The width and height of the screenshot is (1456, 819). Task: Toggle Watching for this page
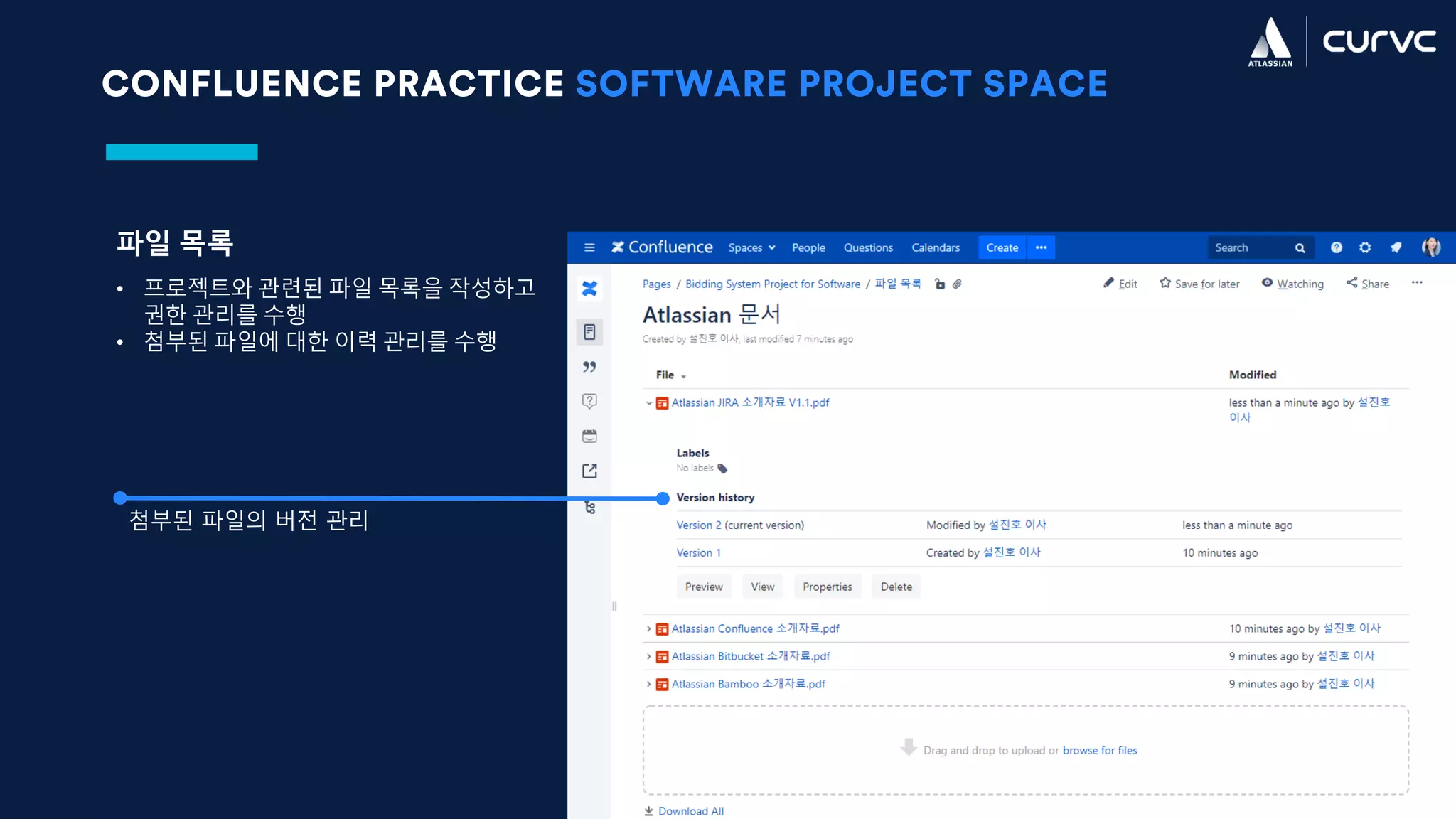click(1292, 284)
